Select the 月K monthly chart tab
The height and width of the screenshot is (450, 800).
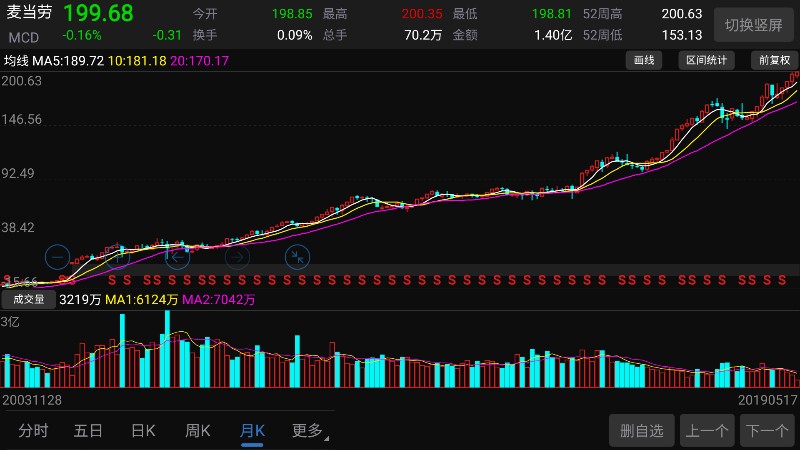click(x=252, y=431)
